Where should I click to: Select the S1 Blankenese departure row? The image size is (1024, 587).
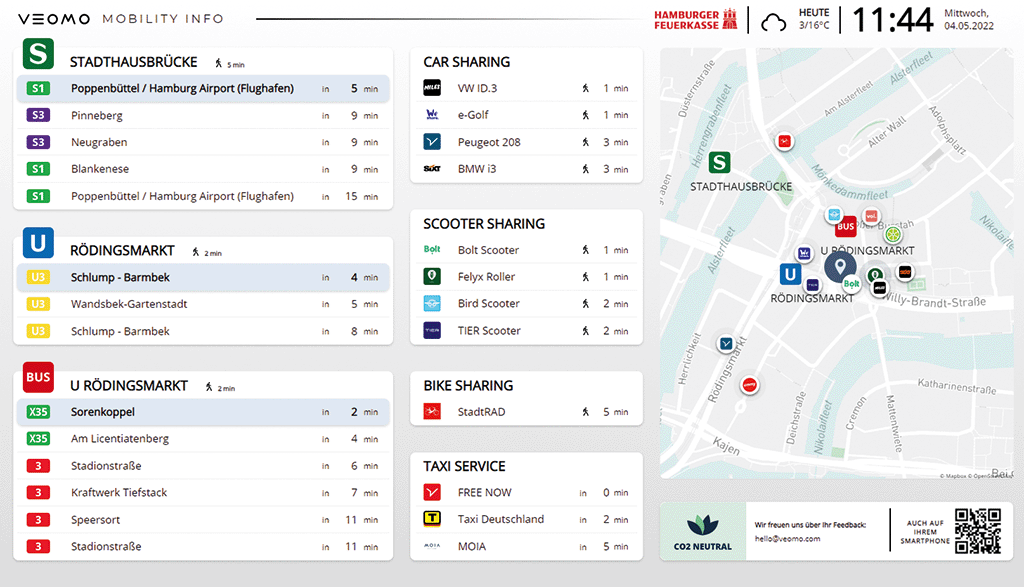click(x=203, y=169)
